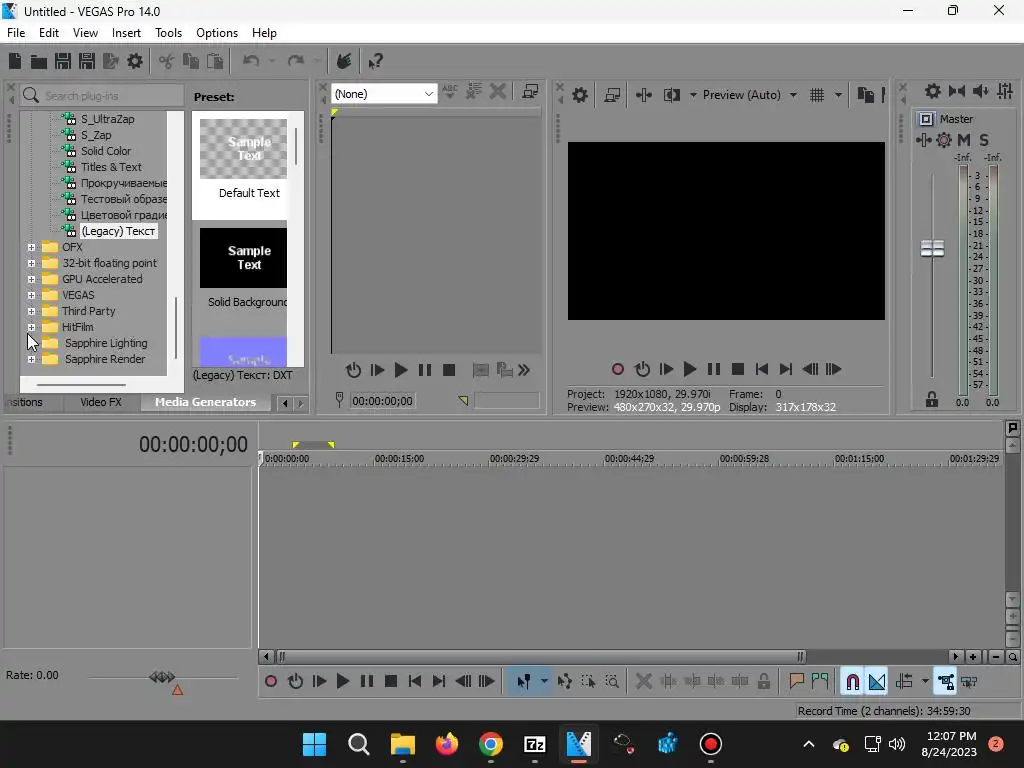Open the File menu
This screenshot has height=768, width=1024.
(16, 33)
